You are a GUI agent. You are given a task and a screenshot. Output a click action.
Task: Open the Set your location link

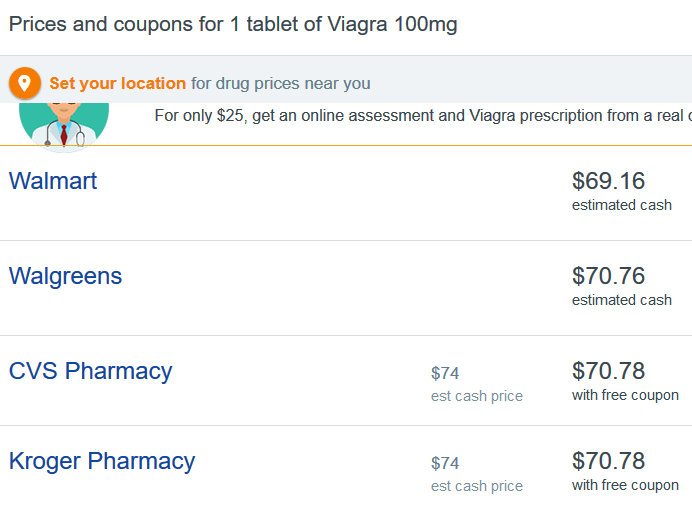(x=117, y=83)
